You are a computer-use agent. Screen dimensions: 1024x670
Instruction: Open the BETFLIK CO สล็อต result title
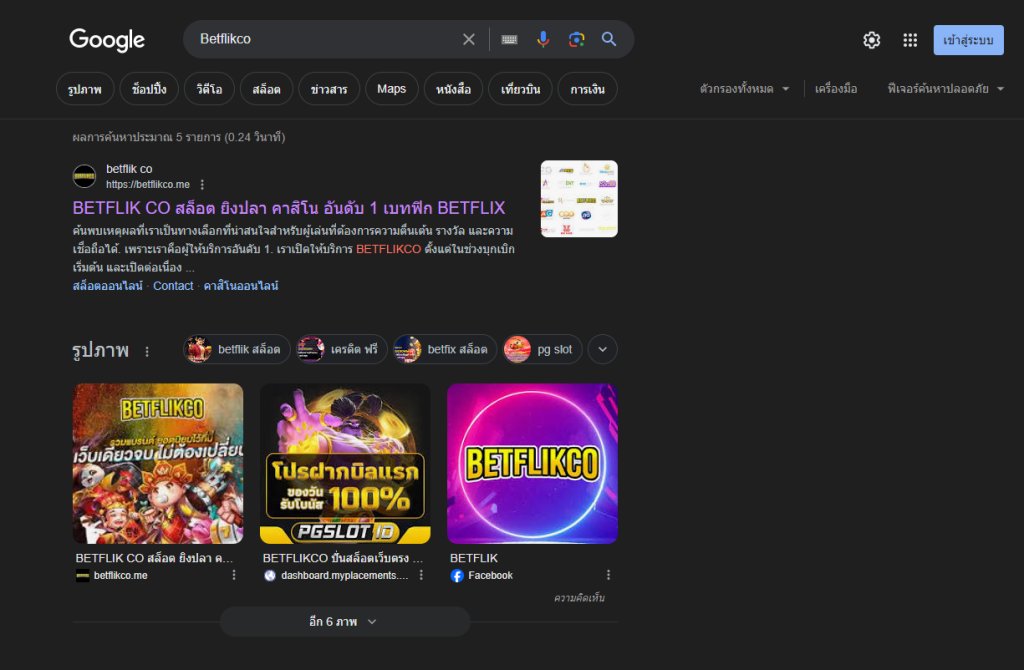289,208
